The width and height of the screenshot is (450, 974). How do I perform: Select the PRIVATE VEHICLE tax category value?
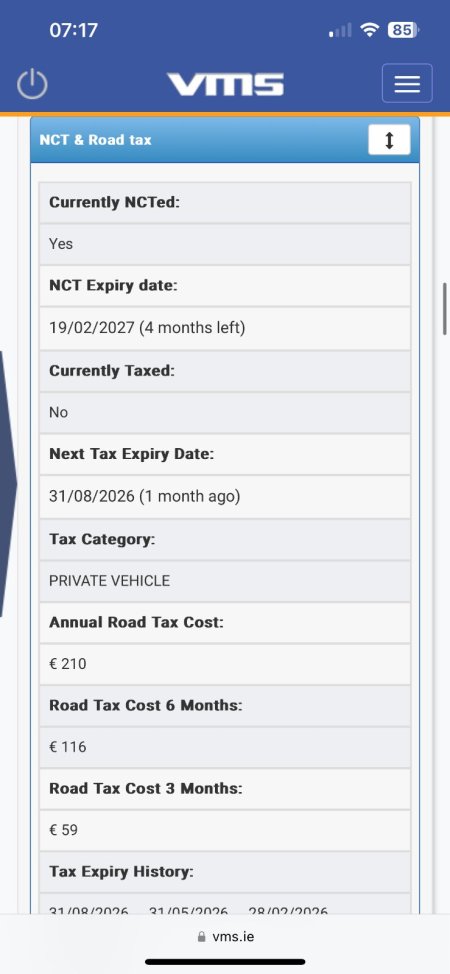109,581
